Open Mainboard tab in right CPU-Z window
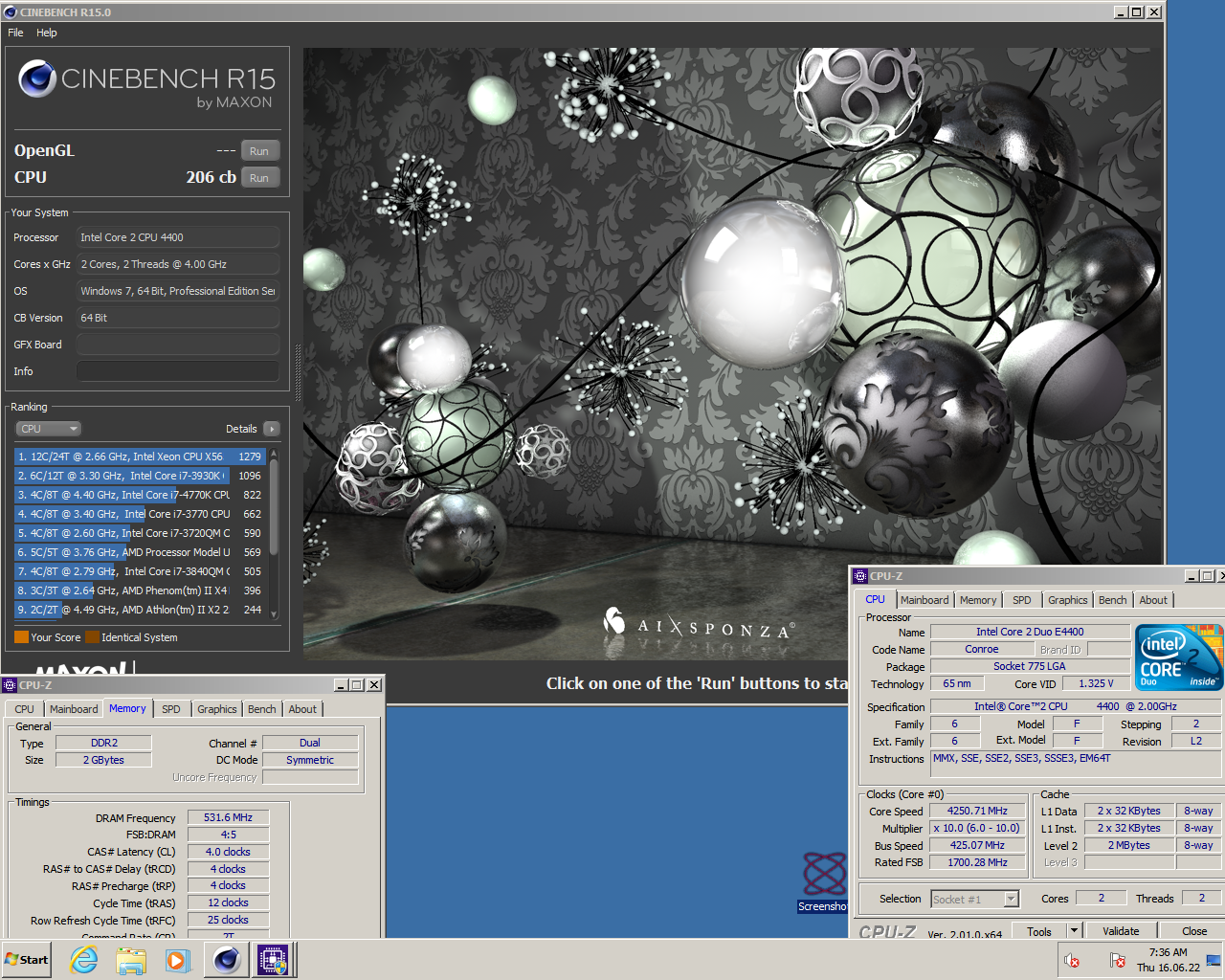Screen dimensions: 1225x980 [x=924, y=600]
